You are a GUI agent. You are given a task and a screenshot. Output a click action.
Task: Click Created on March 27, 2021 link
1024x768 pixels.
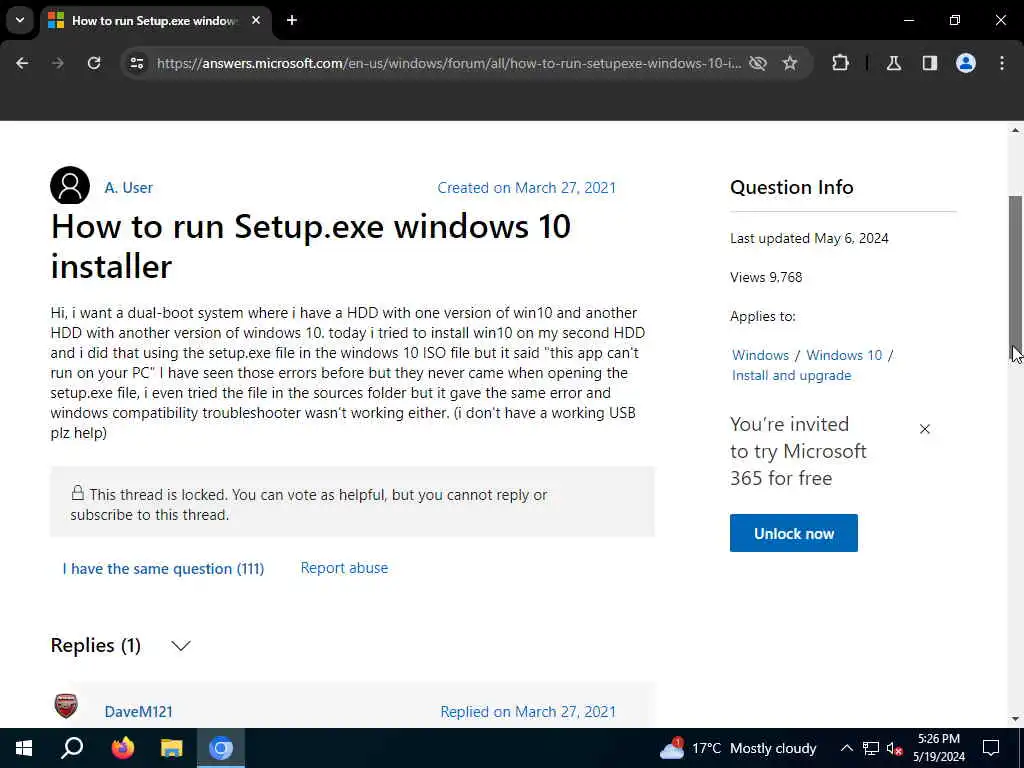click(526, 188)
